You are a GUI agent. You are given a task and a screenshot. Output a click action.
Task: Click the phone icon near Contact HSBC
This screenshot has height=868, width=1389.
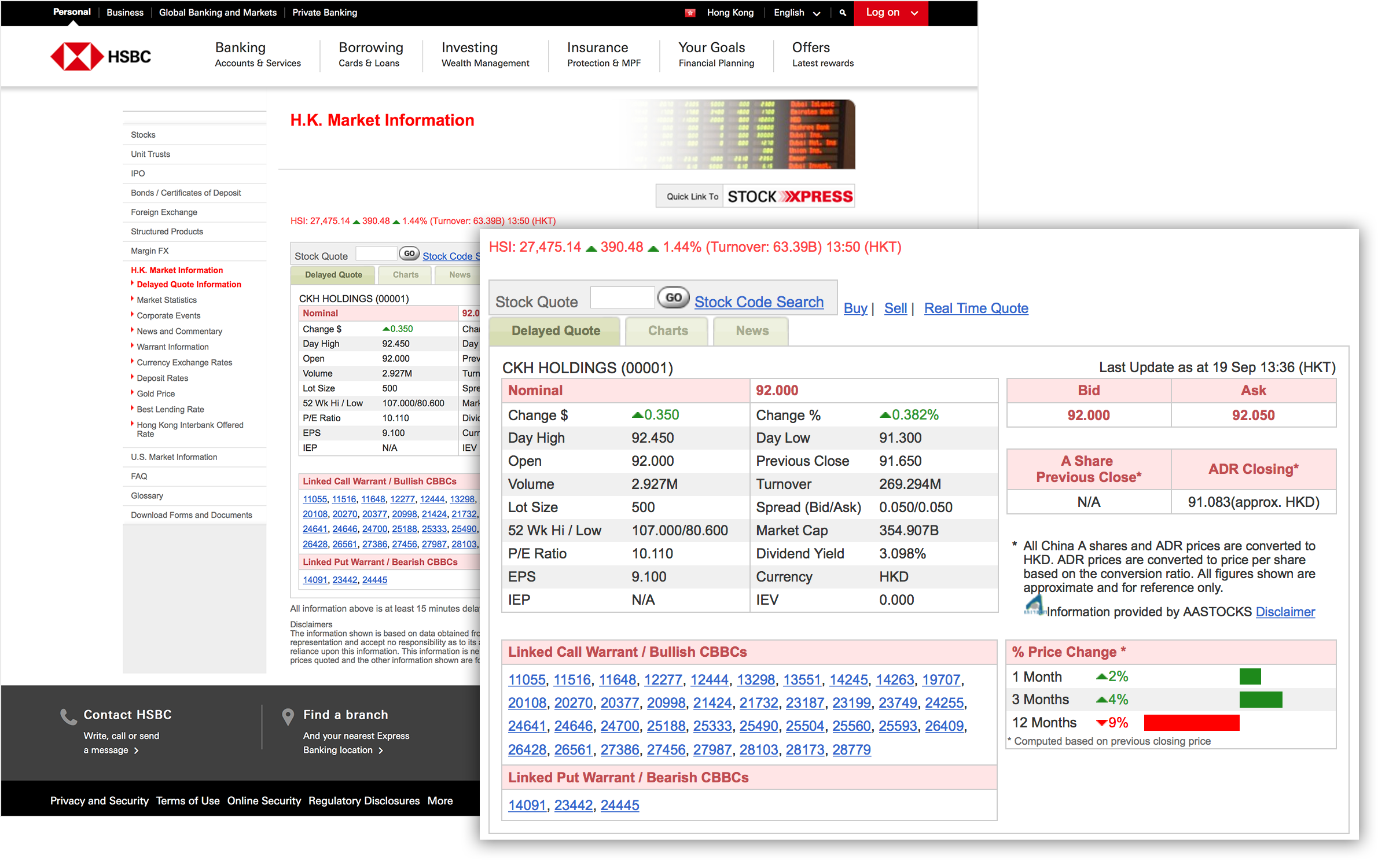[68, 717]
